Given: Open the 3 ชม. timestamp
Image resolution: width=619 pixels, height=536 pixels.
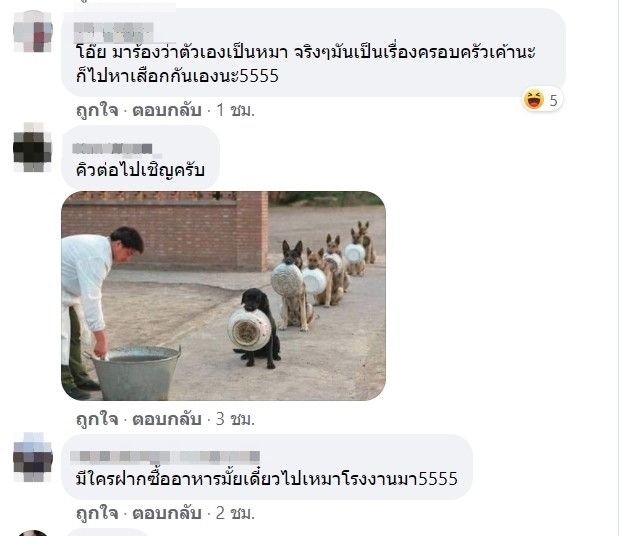Looking at the screenshot, I should [236, 419].
